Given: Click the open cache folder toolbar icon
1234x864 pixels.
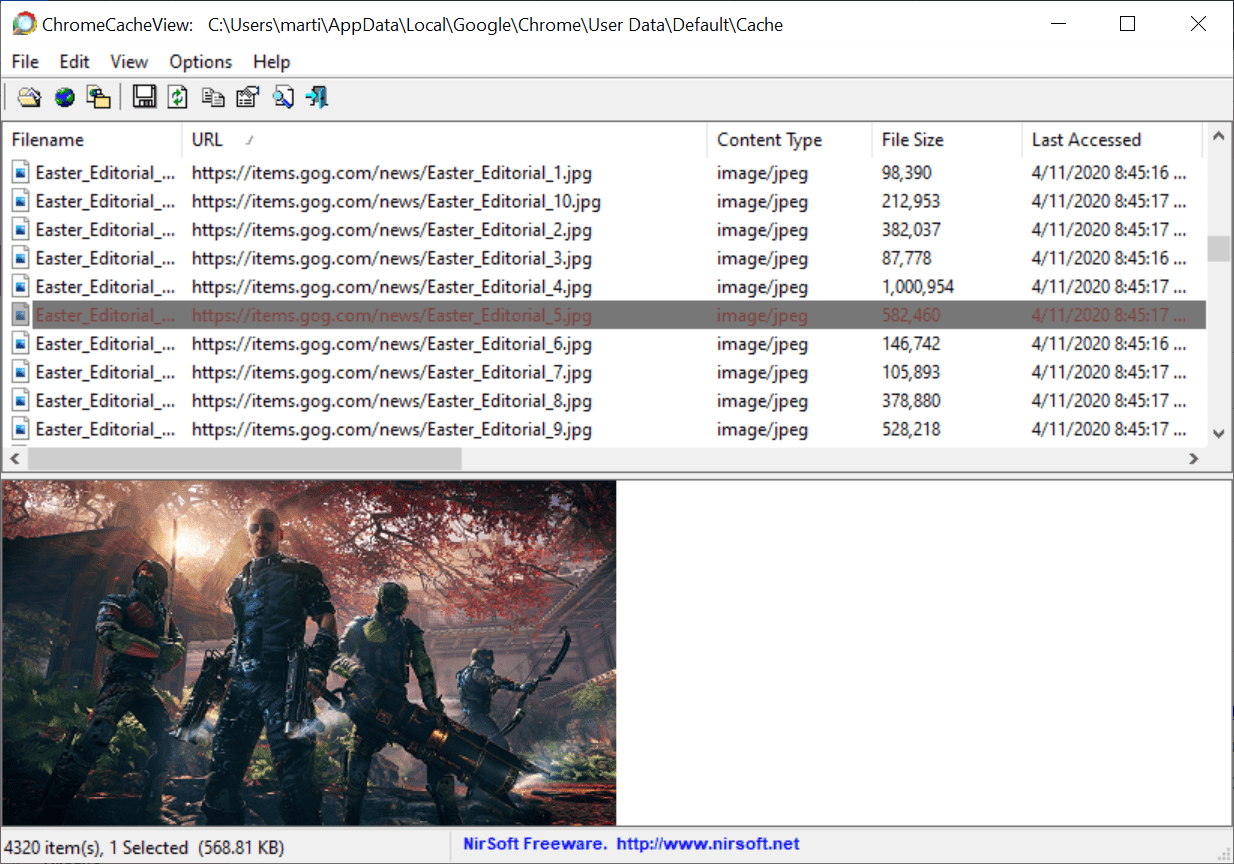Looking at the screenshot, I should pos(29,97).
